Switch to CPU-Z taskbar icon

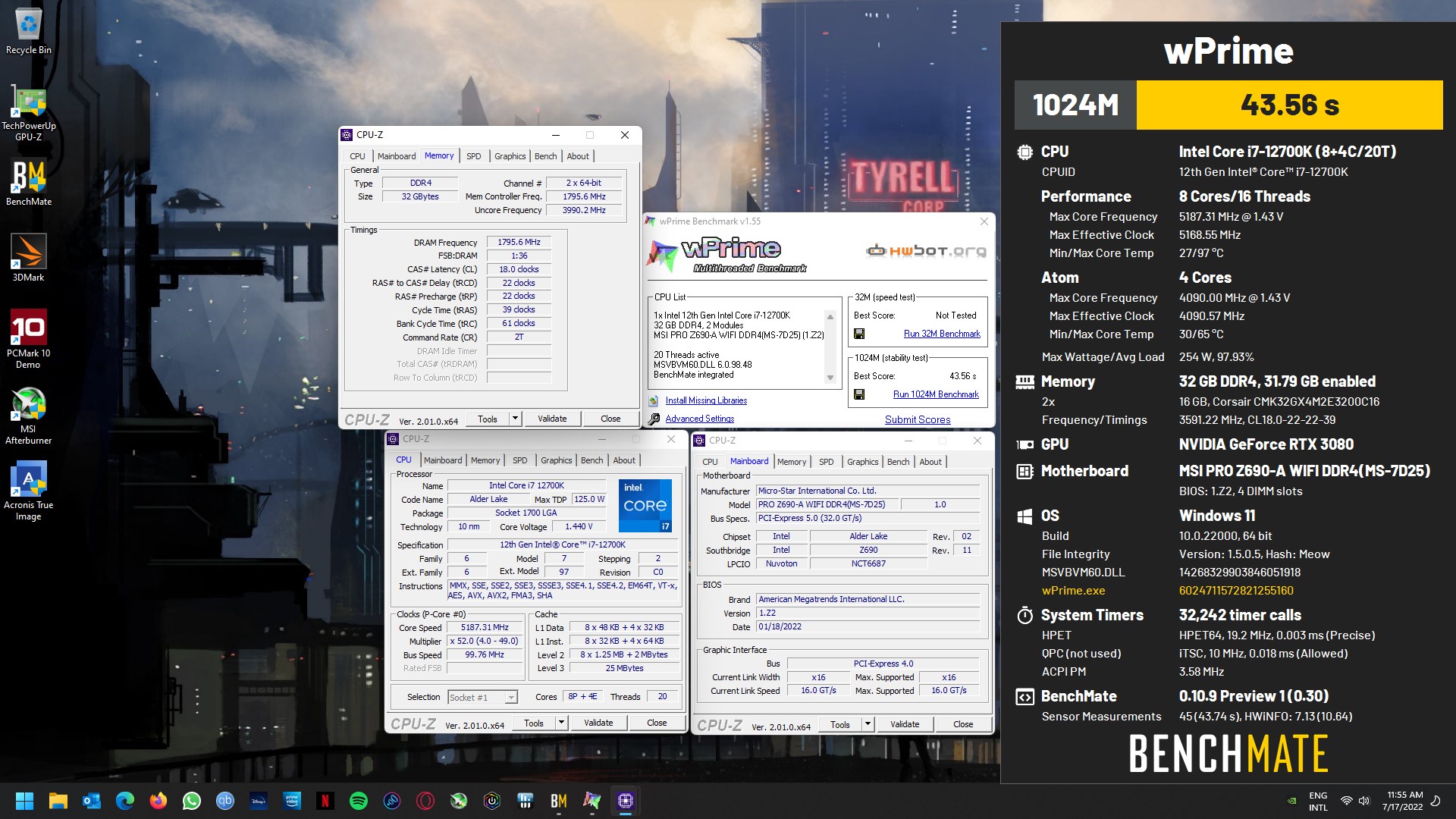click(x=626, y=801)
